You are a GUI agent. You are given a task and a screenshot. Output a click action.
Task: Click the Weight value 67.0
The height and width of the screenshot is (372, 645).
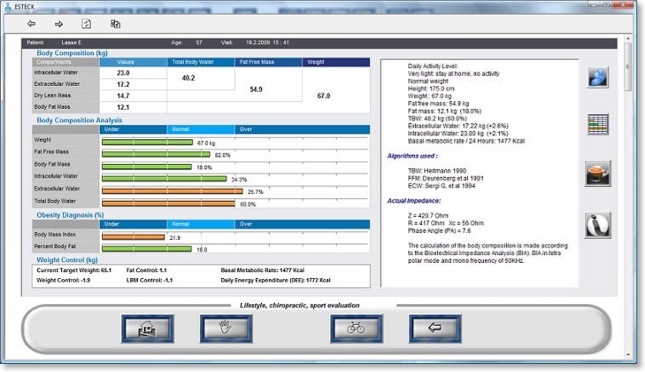323,96
